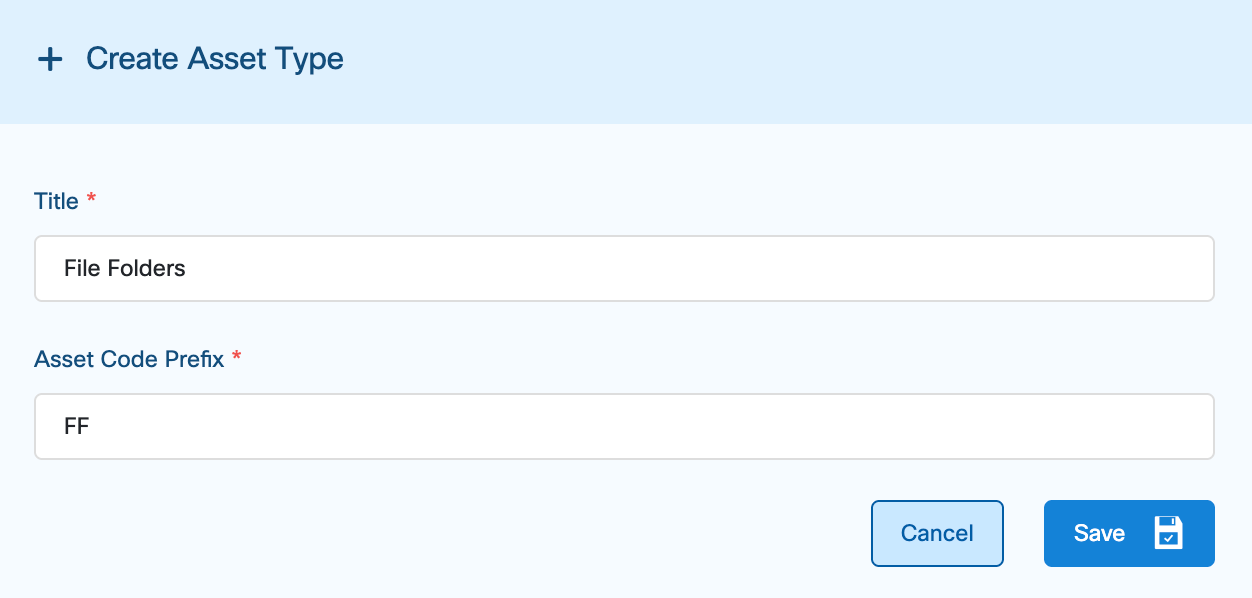
Task: Click the Save button
Action: [x=1129, y=533]
